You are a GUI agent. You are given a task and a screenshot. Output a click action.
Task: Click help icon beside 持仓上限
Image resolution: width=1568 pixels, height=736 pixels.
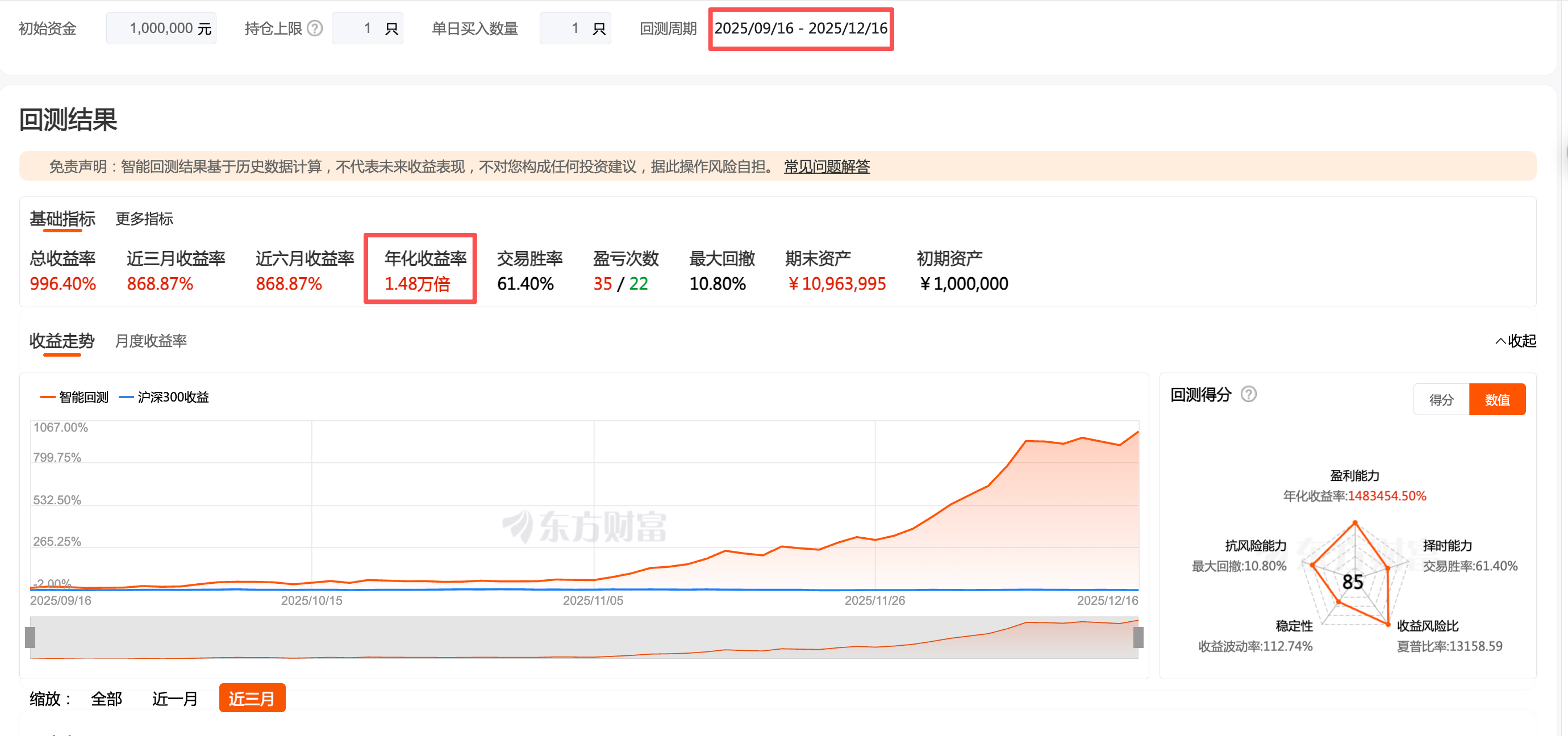pyautogui.click(x=314, y=28)
